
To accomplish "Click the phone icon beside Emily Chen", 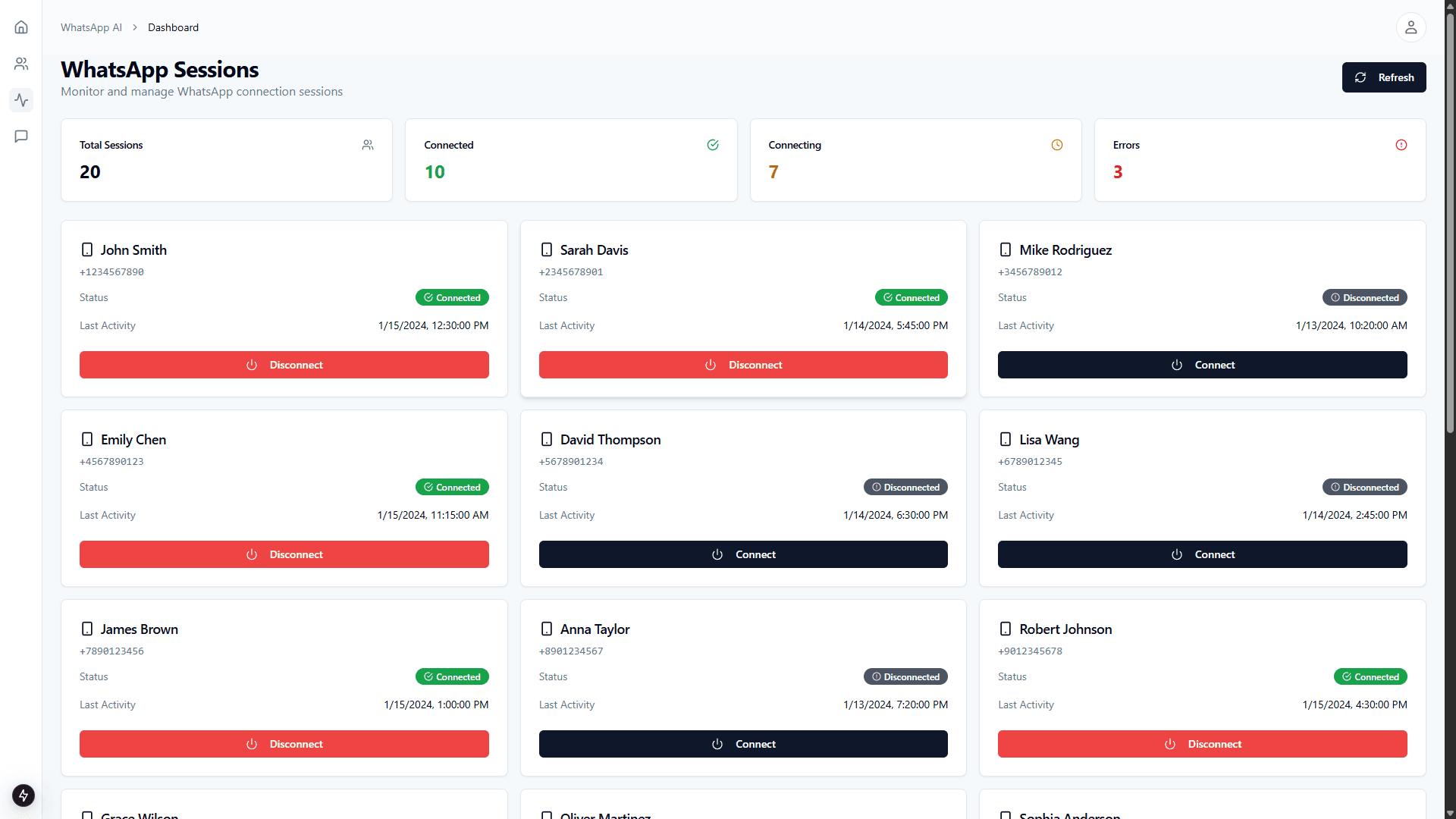I will [x=87, y=439].
